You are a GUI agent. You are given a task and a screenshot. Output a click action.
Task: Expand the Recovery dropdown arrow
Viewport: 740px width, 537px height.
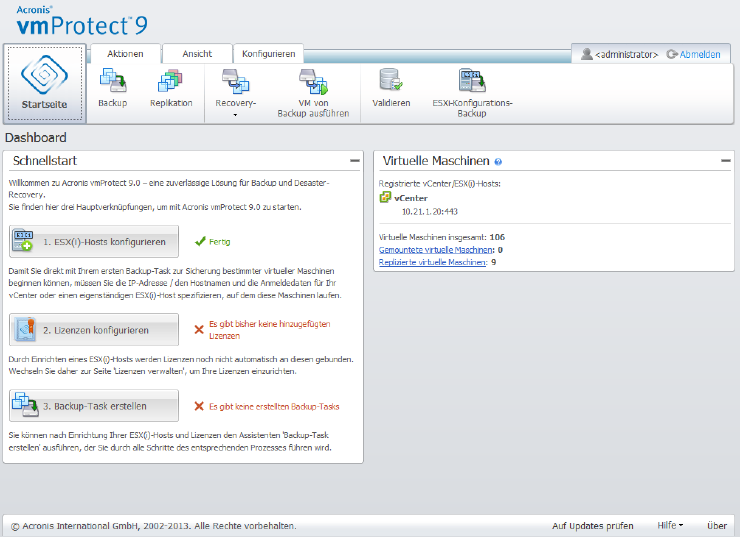pos(235,115)
